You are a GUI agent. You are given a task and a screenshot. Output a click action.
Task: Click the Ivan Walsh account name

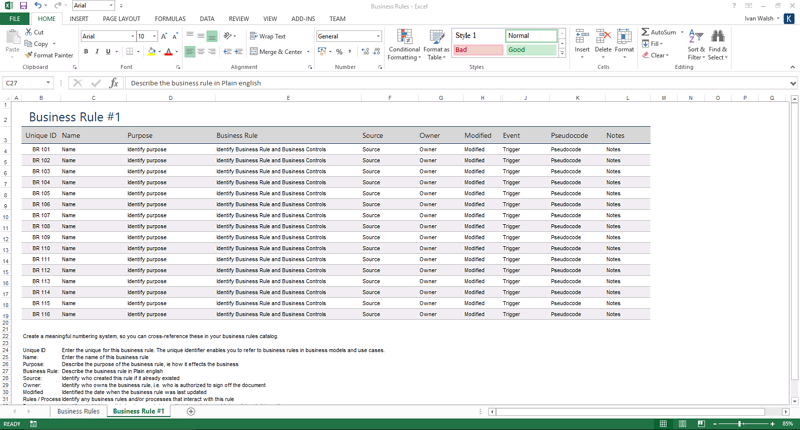point(759,18)
